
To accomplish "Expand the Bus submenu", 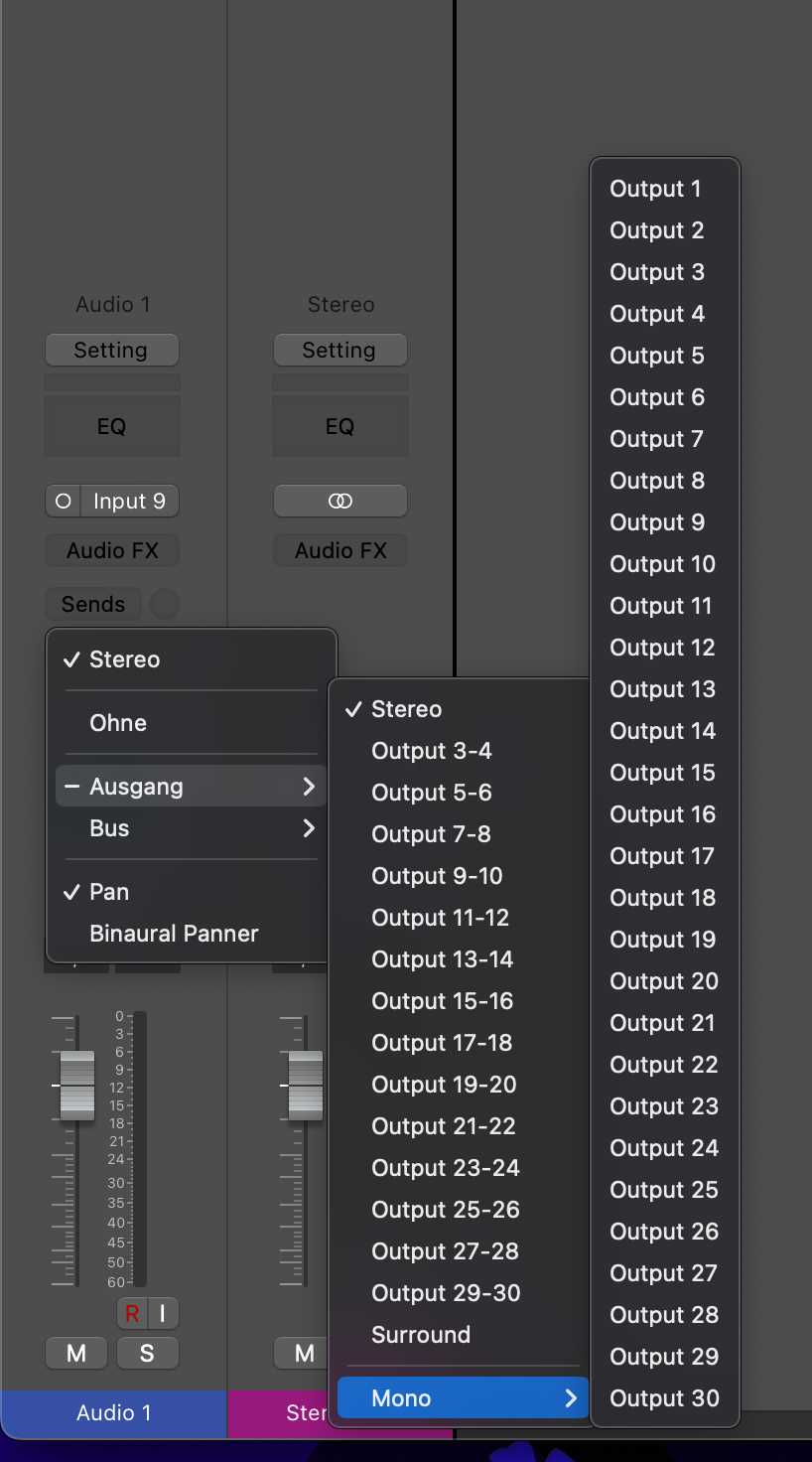I will point(191,828).
